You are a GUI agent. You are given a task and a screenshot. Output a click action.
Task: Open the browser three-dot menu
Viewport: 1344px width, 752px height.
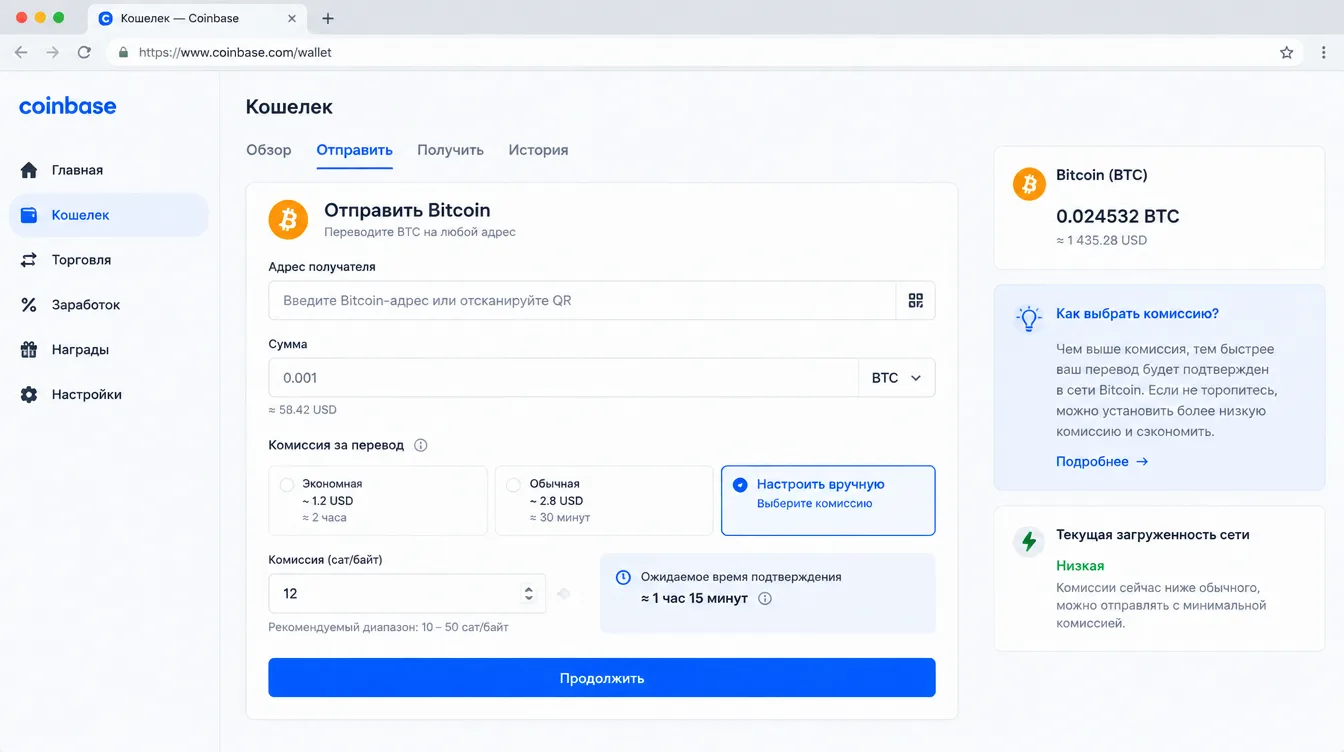(1325, 52)
